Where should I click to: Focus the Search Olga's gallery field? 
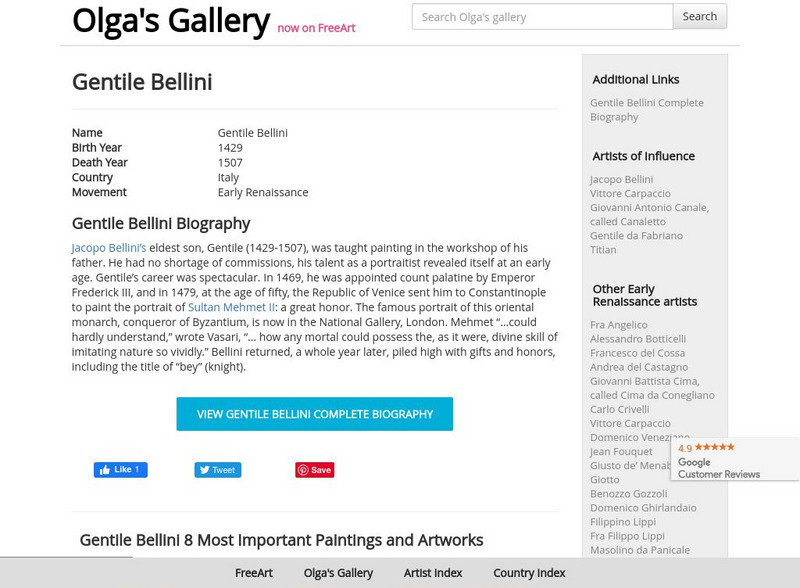click(541, 16)
